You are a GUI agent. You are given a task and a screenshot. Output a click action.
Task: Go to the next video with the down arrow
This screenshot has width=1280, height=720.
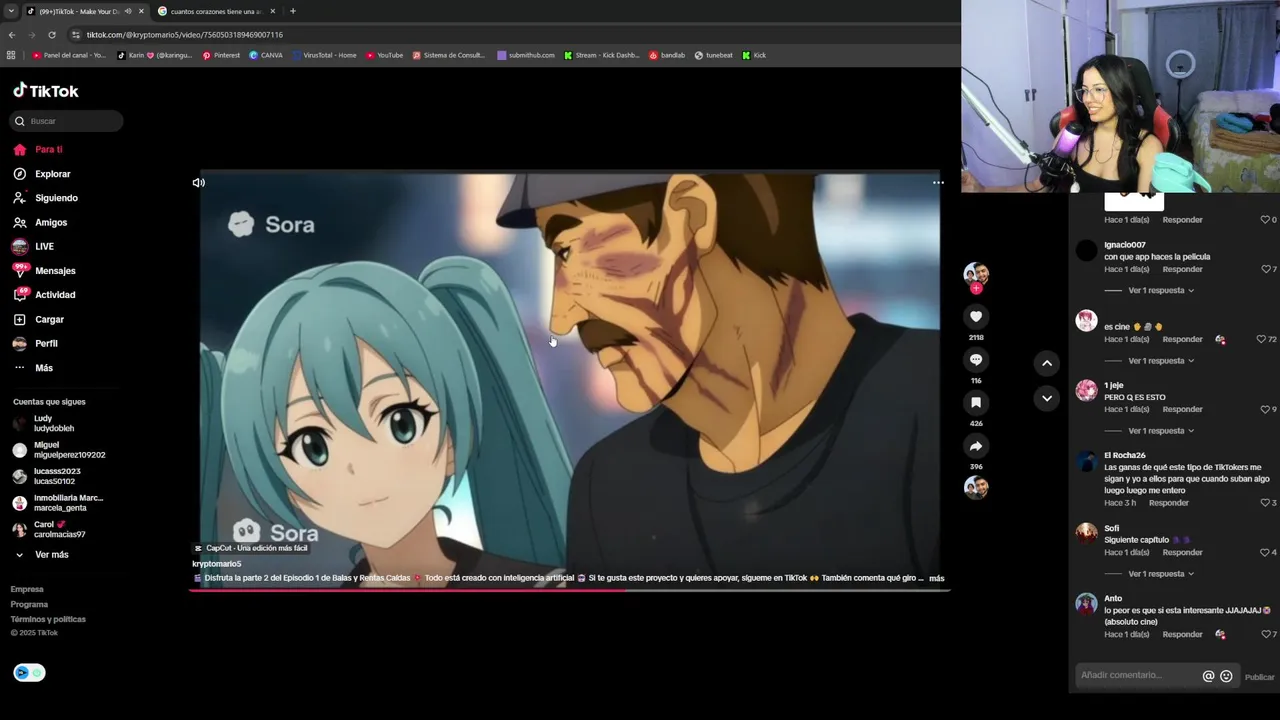click(x=1046, y=398)
